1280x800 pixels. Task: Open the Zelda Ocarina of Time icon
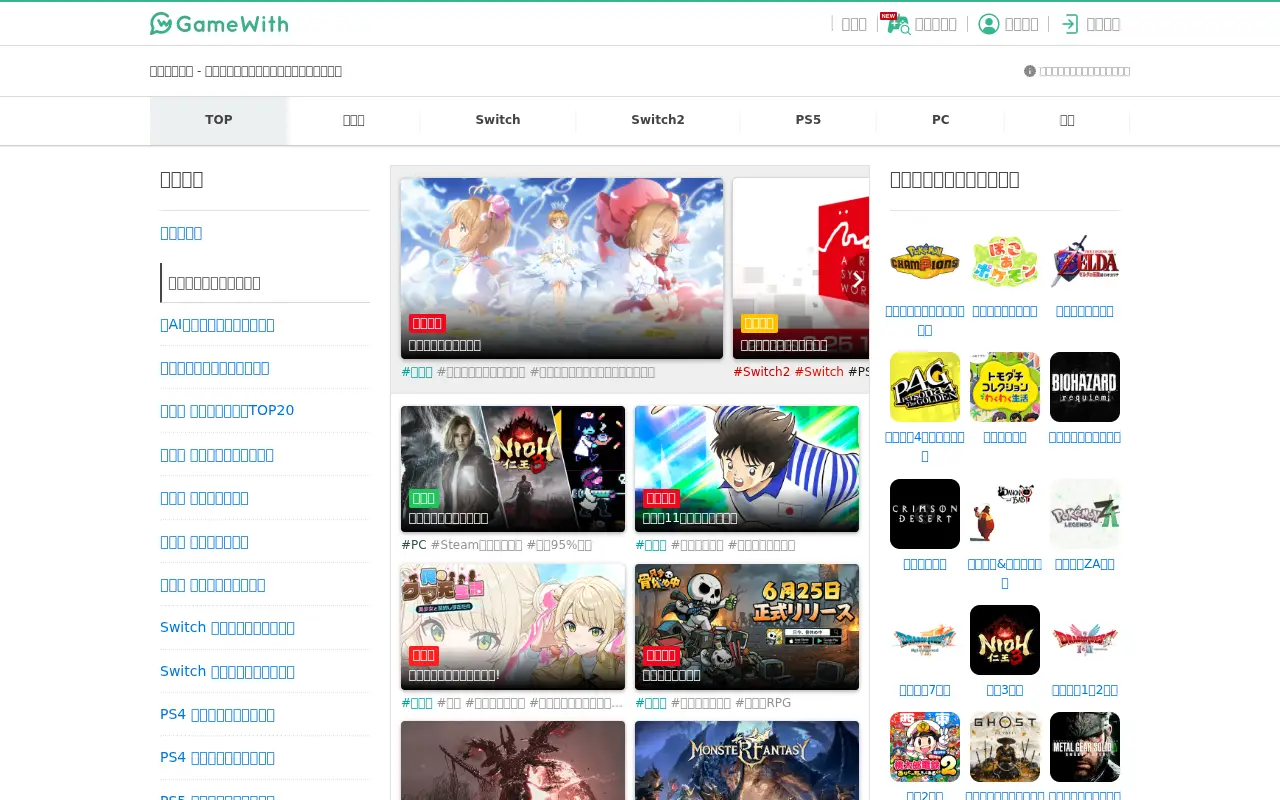click(x=1085, y=261)
